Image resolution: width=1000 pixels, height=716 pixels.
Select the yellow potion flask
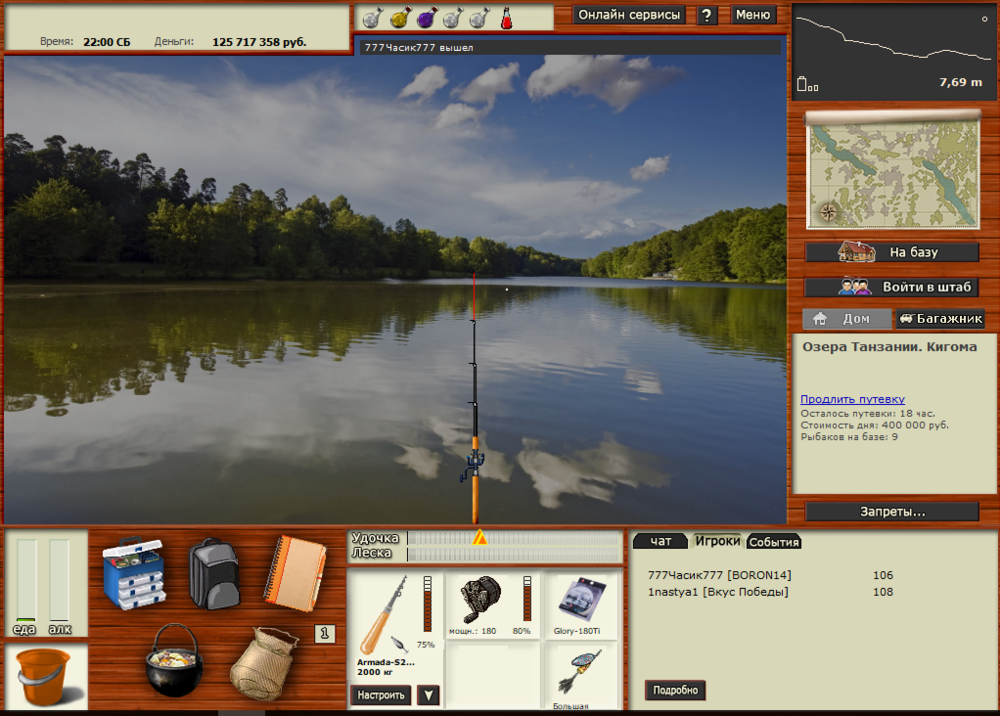coord(398,17)
